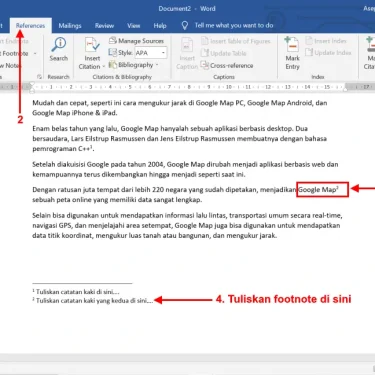Viewport: 375px width, 375px height.
Task: Expand the Next Footnote dropdown arrow
Action: [35, 53]
